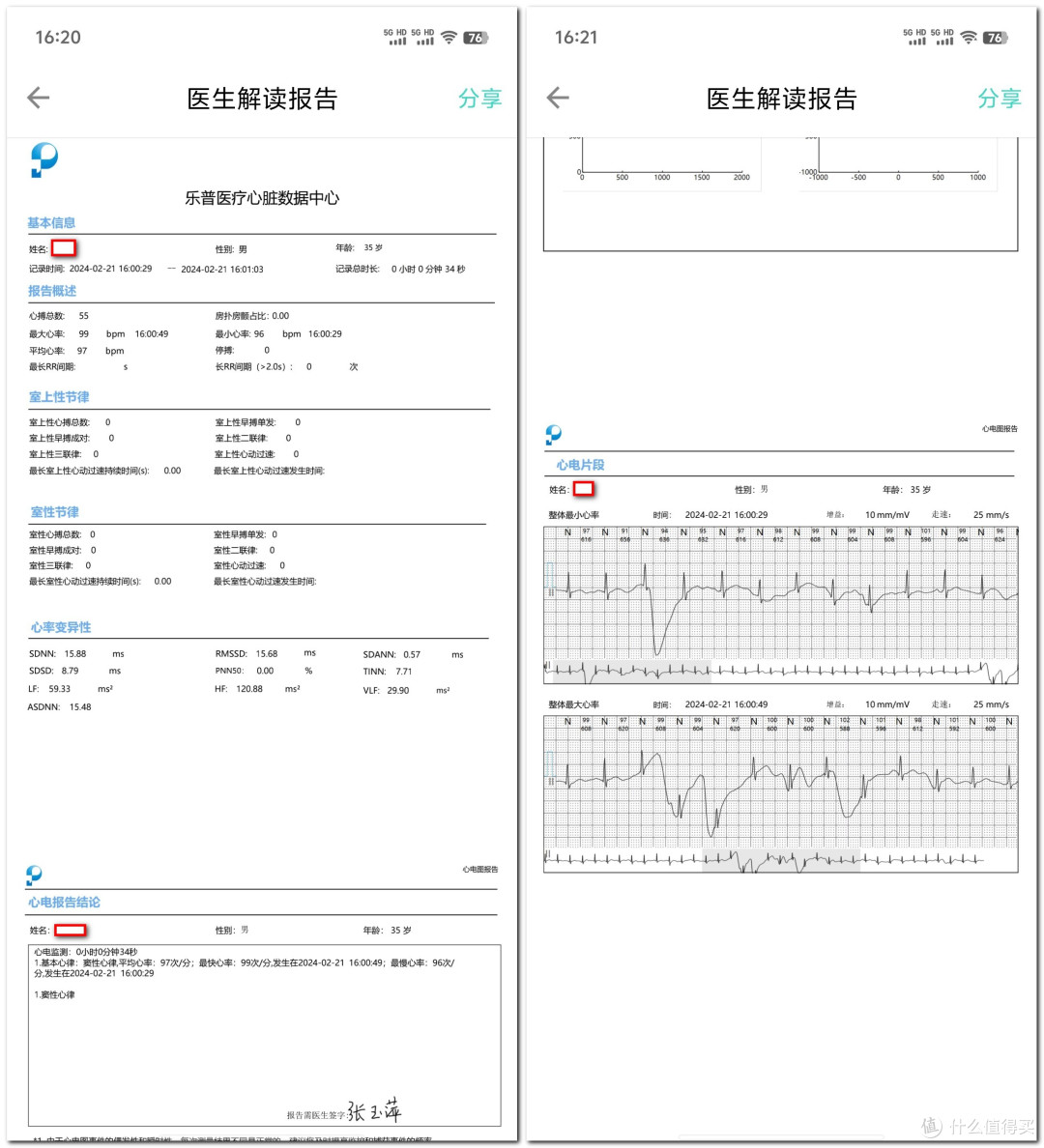1044x1148 pixels.
Task: Tap back arrow on right phone screen
Action: (x=558, y=98)
